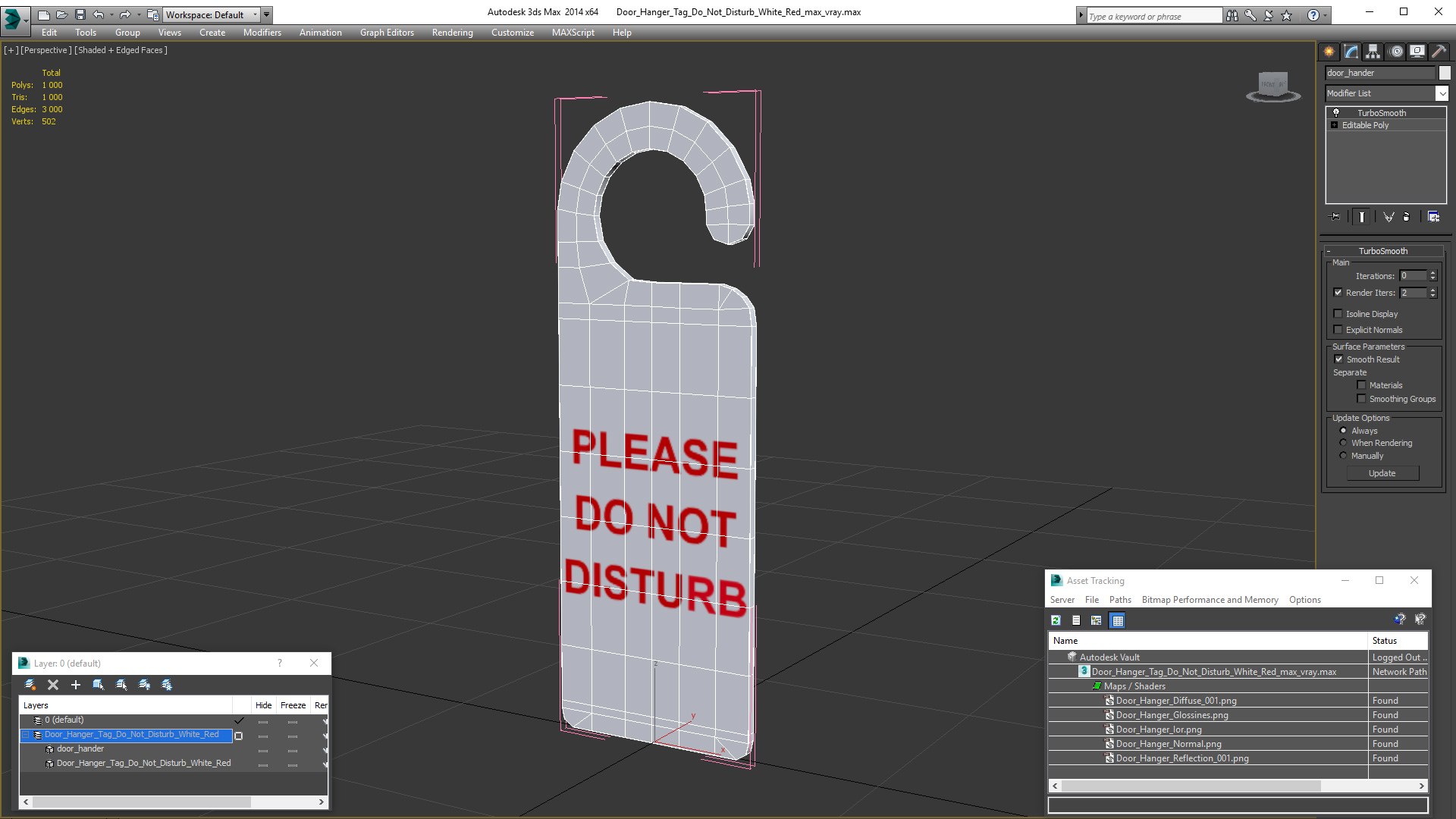The width and height of the screenshot is (1456, 819).
Task: Toggle Smooth Result checkbox
Action: tap(1338, 359)
